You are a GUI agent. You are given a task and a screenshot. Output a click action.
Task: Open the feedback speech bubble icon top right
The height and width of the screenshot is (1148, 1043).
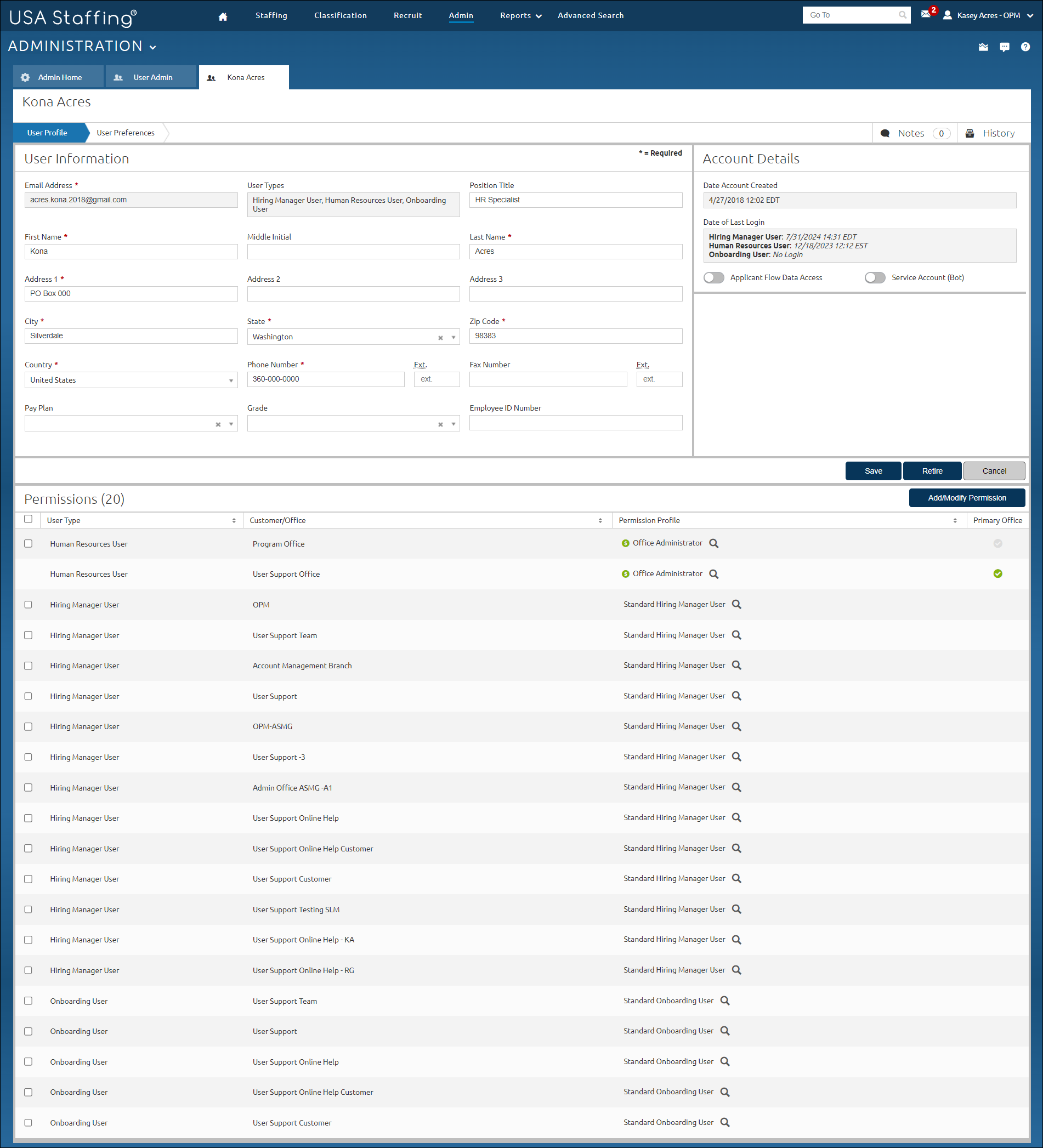(x=1005, y=47)
